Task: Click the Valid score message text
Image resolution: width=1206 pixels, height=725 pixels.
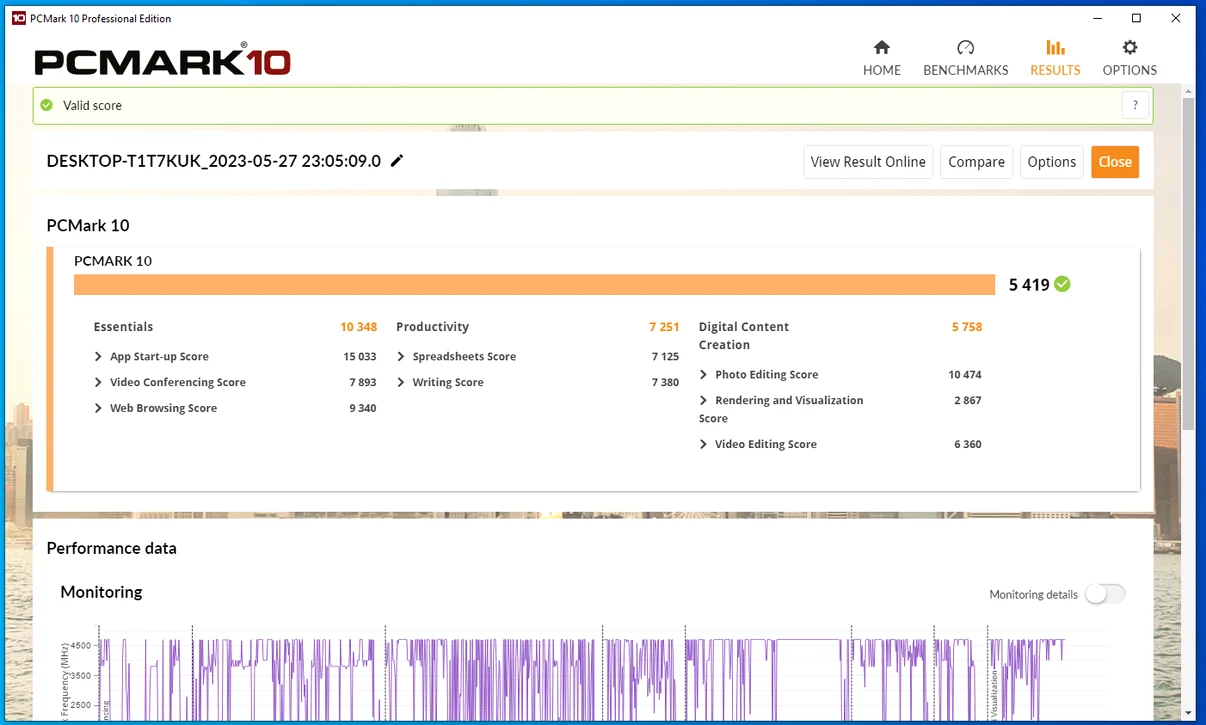Action: tap(92, 105)
